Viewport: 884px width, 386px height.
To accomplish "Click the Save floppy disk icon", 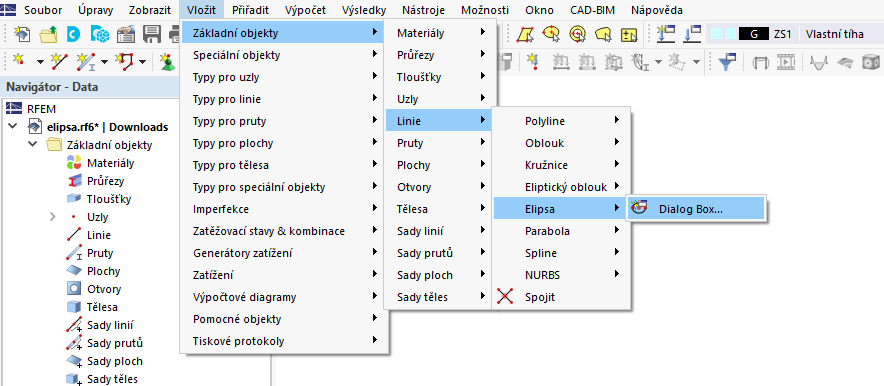I will [x=152, y=34].
